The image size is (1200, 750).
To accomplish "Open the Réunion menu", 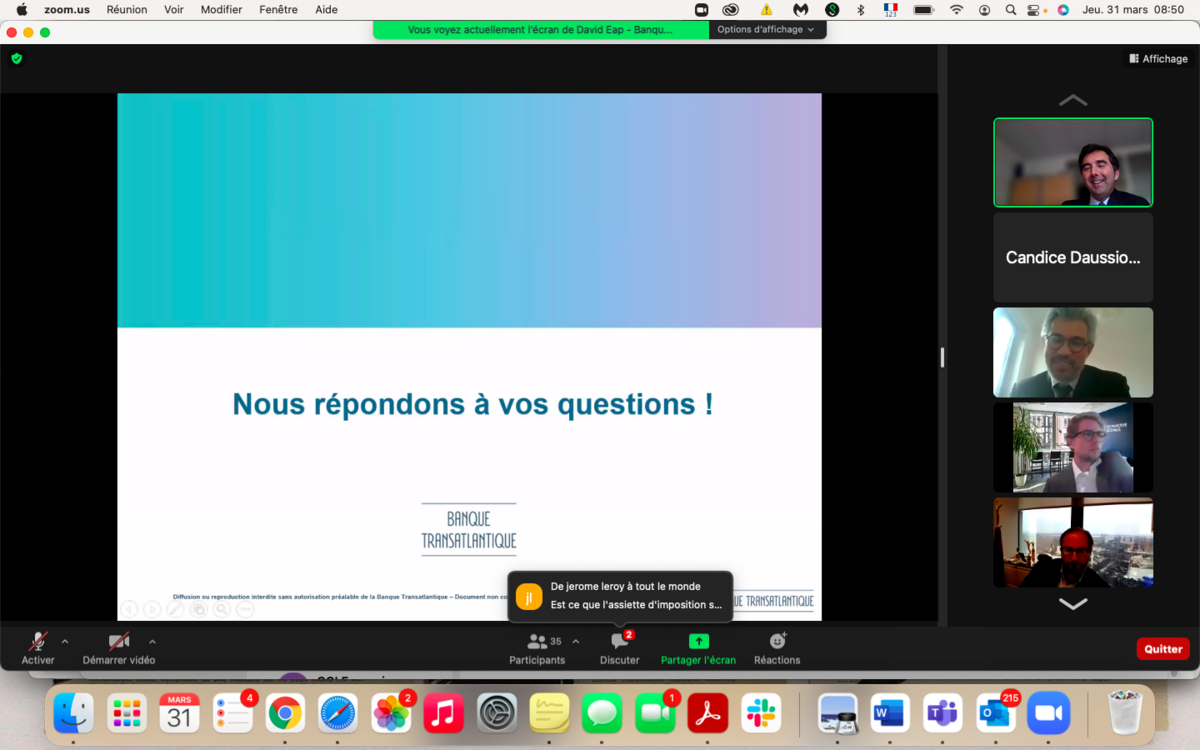I will click(x=127, y=9).
